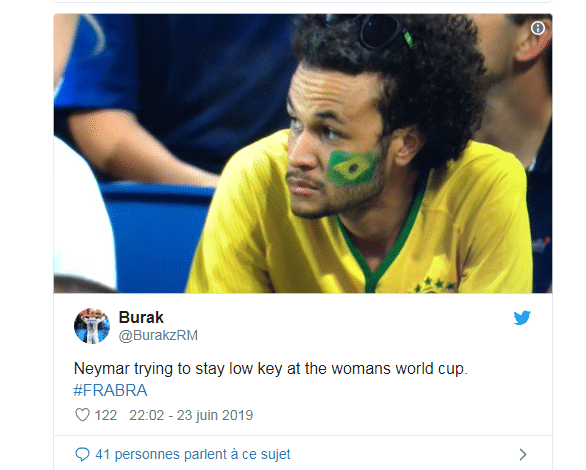586x470 pixels.
Task: Click the tweet text about Neymar
Action: 271,369
